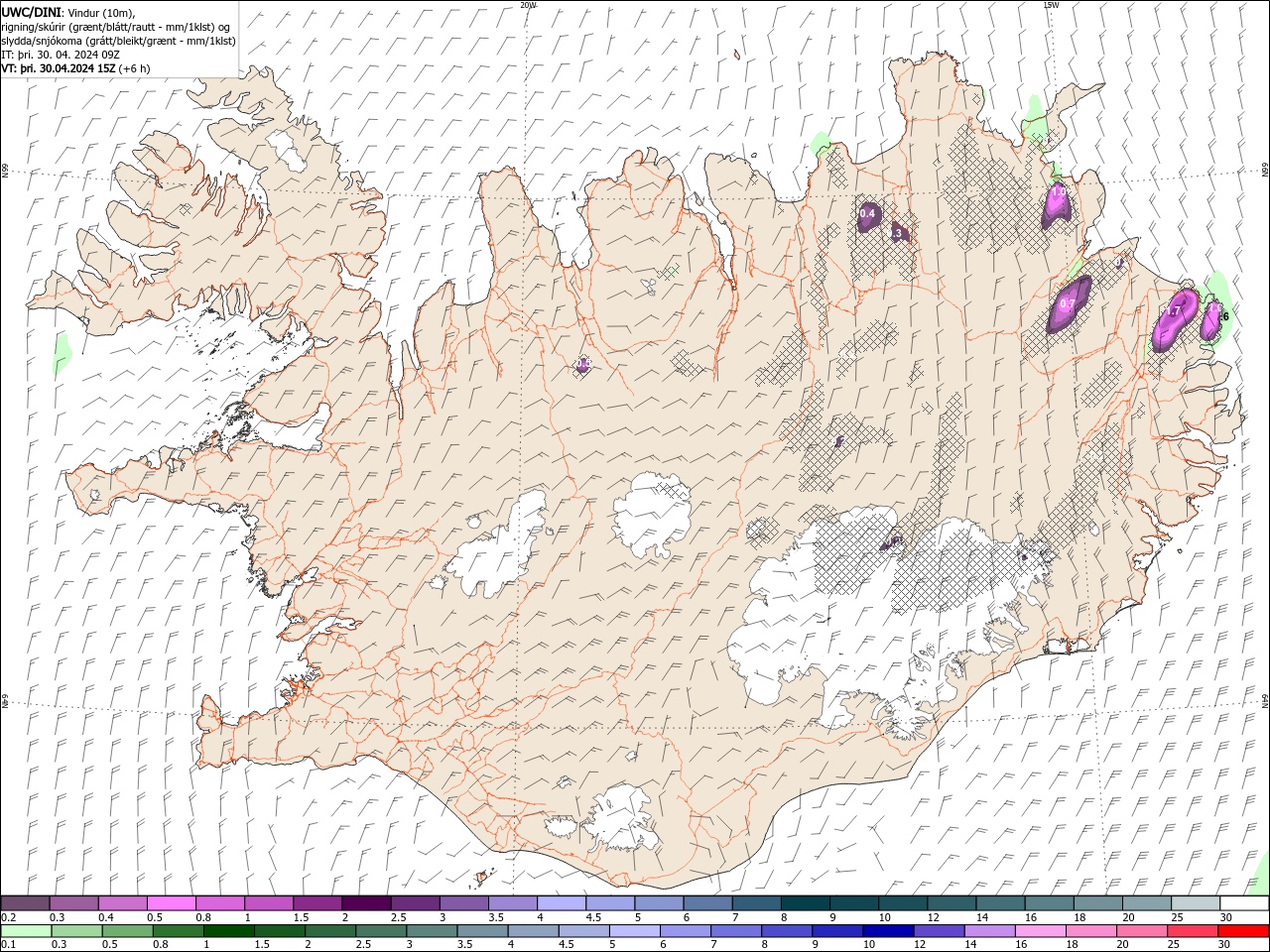Click the green rain patch off the west peninsula
The width and height of the screenshot is (1270, 952).
62,354
